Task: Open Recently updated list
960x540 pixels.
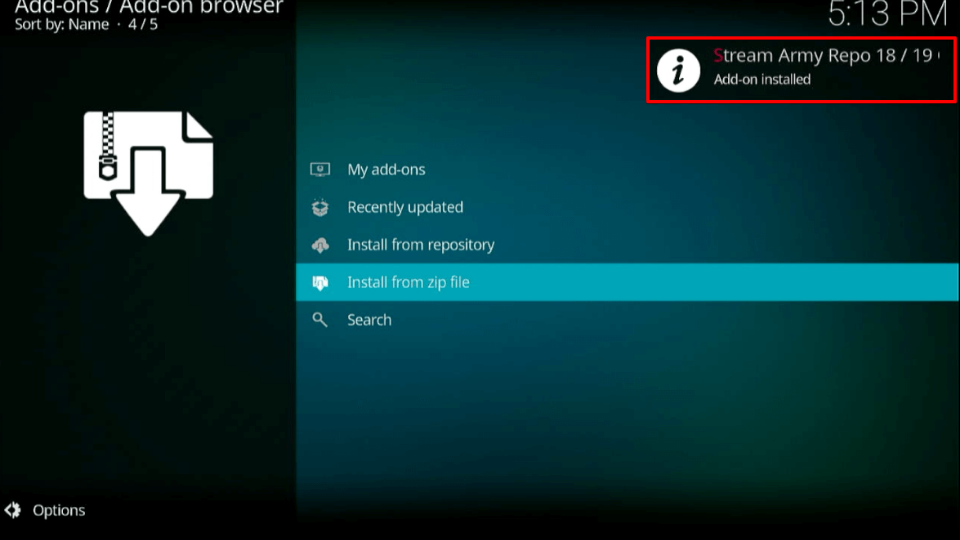Action: click(x=628, y=207)
